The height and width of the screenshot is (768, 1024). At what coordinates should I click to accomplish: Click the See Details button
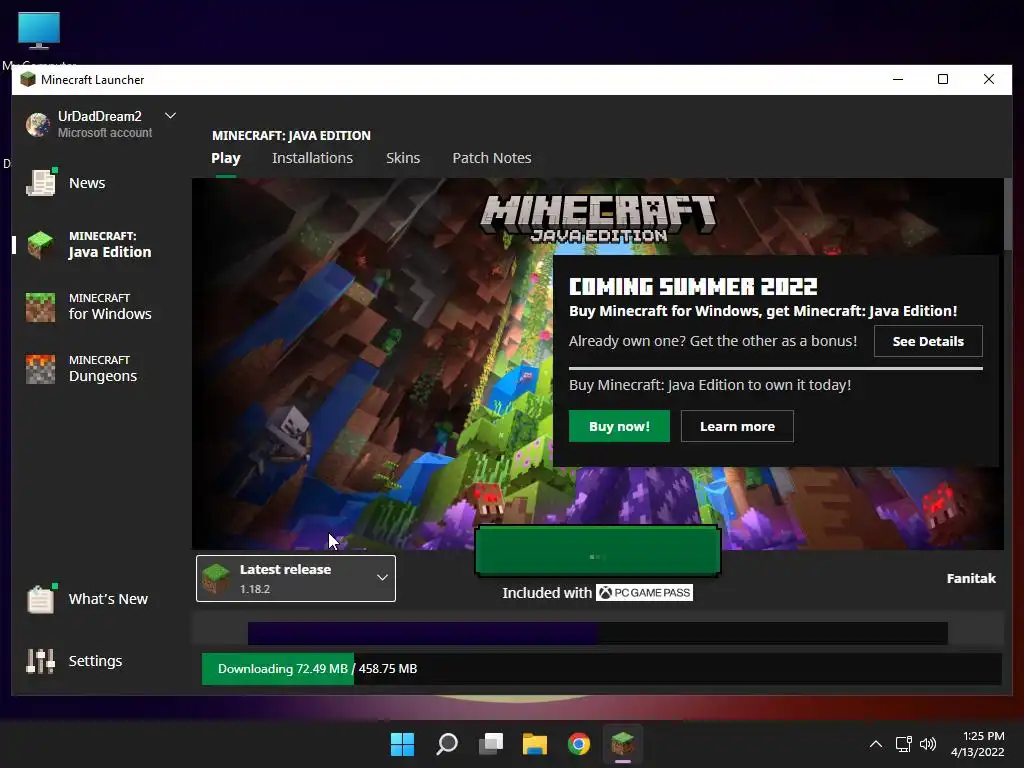tap(928, 341)
